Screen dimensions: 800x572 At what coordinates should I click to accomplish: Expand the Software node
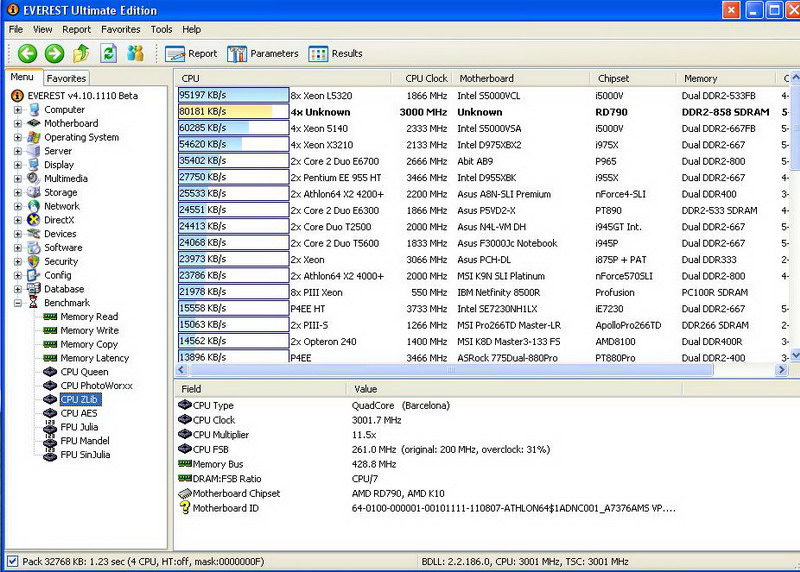click(x=18, y=247)
